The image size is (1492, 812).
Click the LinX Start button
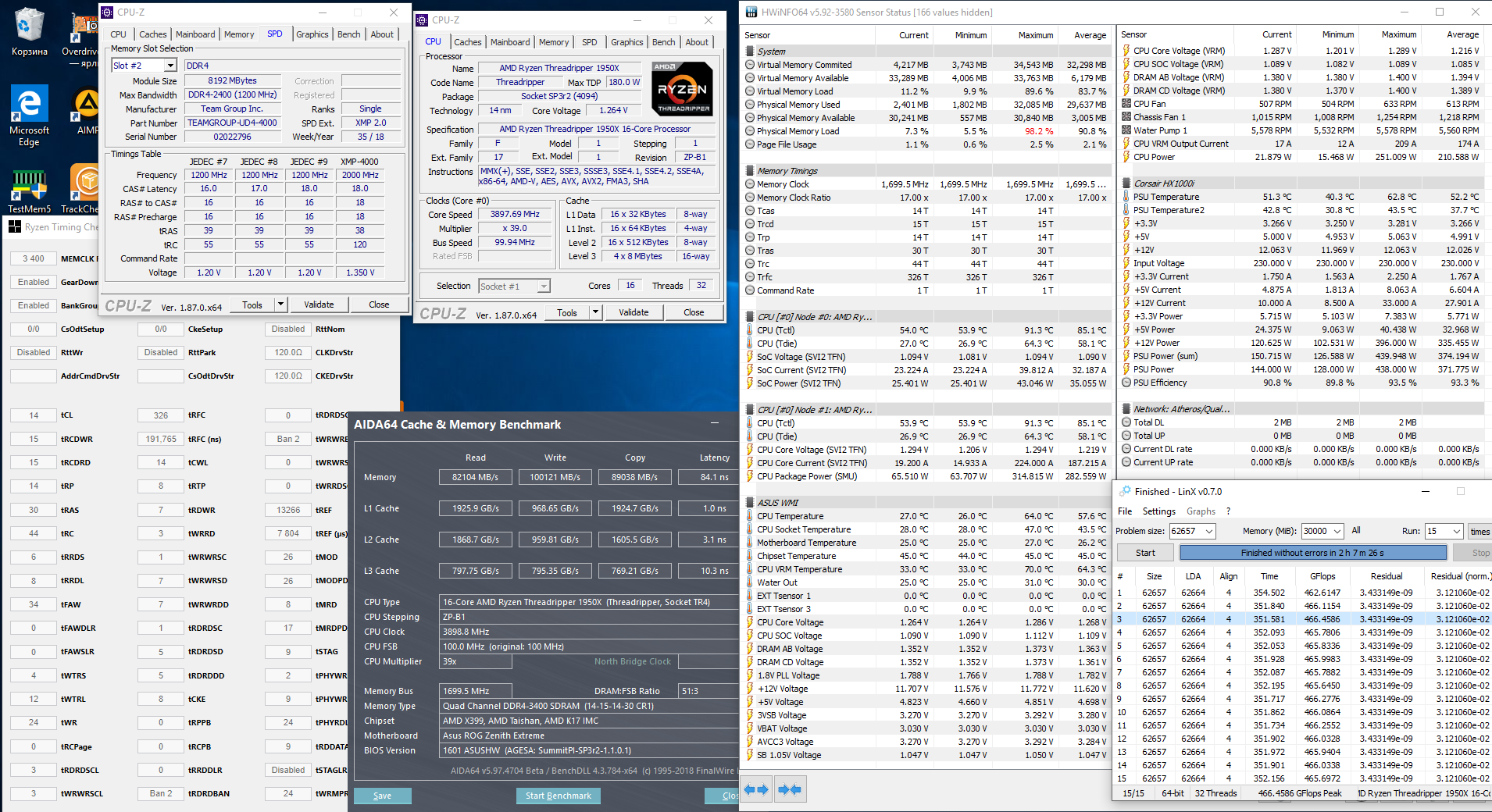point(1146,553)
